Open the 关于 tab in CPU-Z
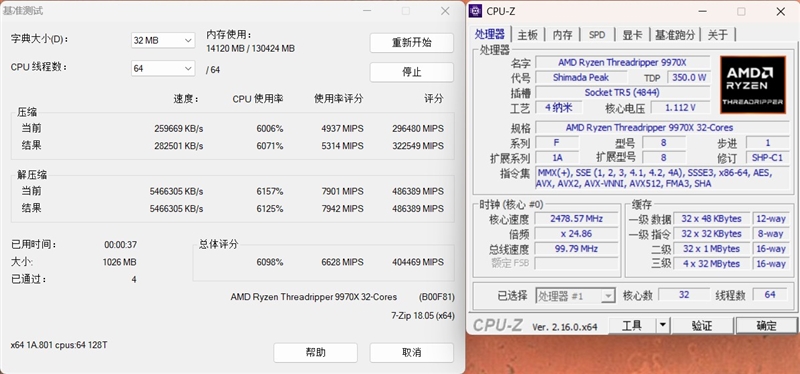Screen dimensions: 800x374 [x=718, y=35]
